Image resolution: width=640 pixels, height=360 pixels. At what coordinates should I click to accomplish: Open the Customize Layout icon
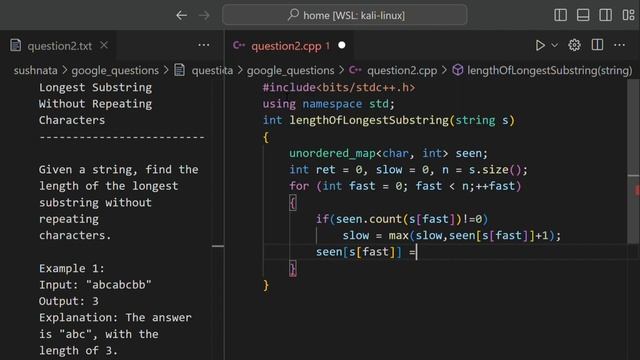pyautogui.click(x=629, y=15)
